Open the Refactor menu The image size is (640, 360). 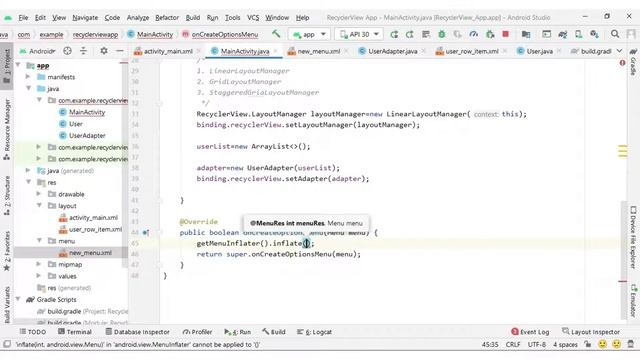167,18
